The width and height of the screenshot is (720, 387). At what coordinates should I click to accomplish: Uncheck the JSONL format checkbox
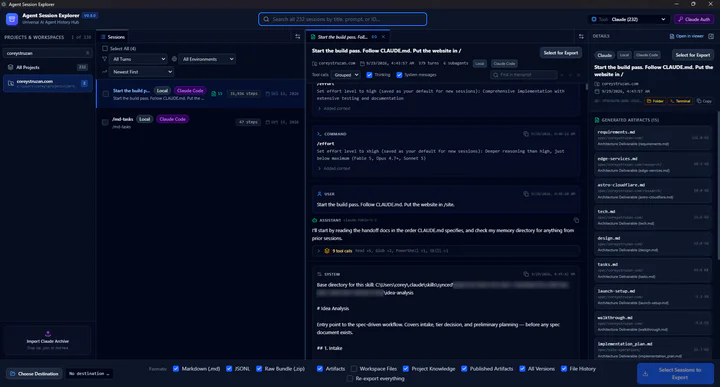tap(229, 369)
